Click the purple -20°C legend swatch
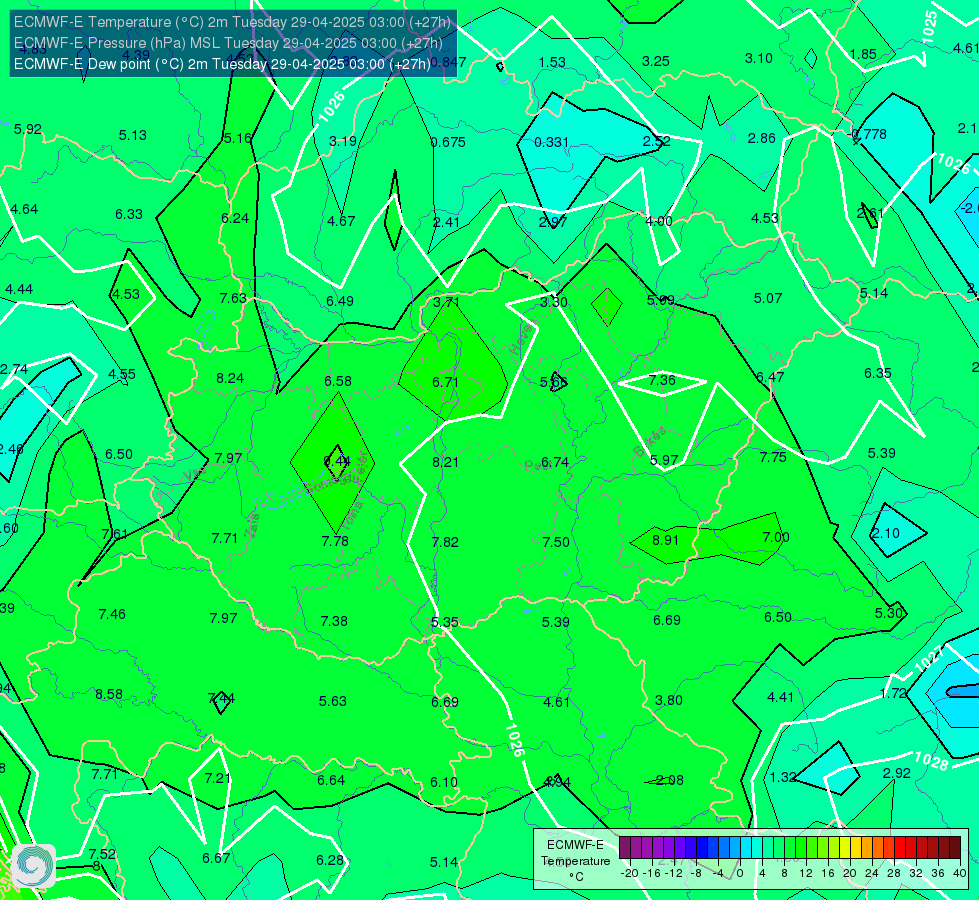Screen dimensions: 979x900 click(x=625, y=848)
